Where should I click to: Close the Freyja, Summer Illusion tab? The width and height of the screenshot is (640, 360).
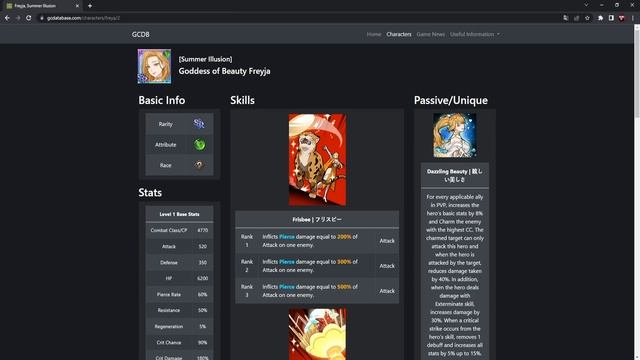(77, 6)
